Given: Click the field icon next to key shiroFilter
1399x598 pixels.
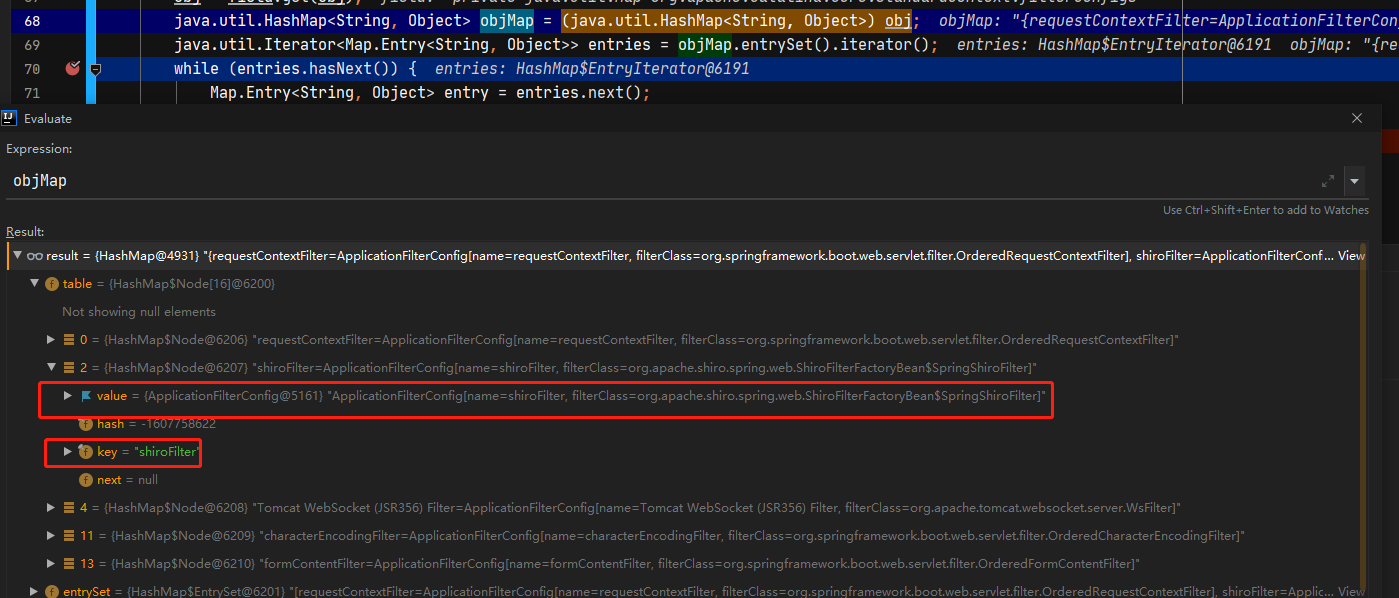Looking at the screenshot, I should click(x=85, y=452).
